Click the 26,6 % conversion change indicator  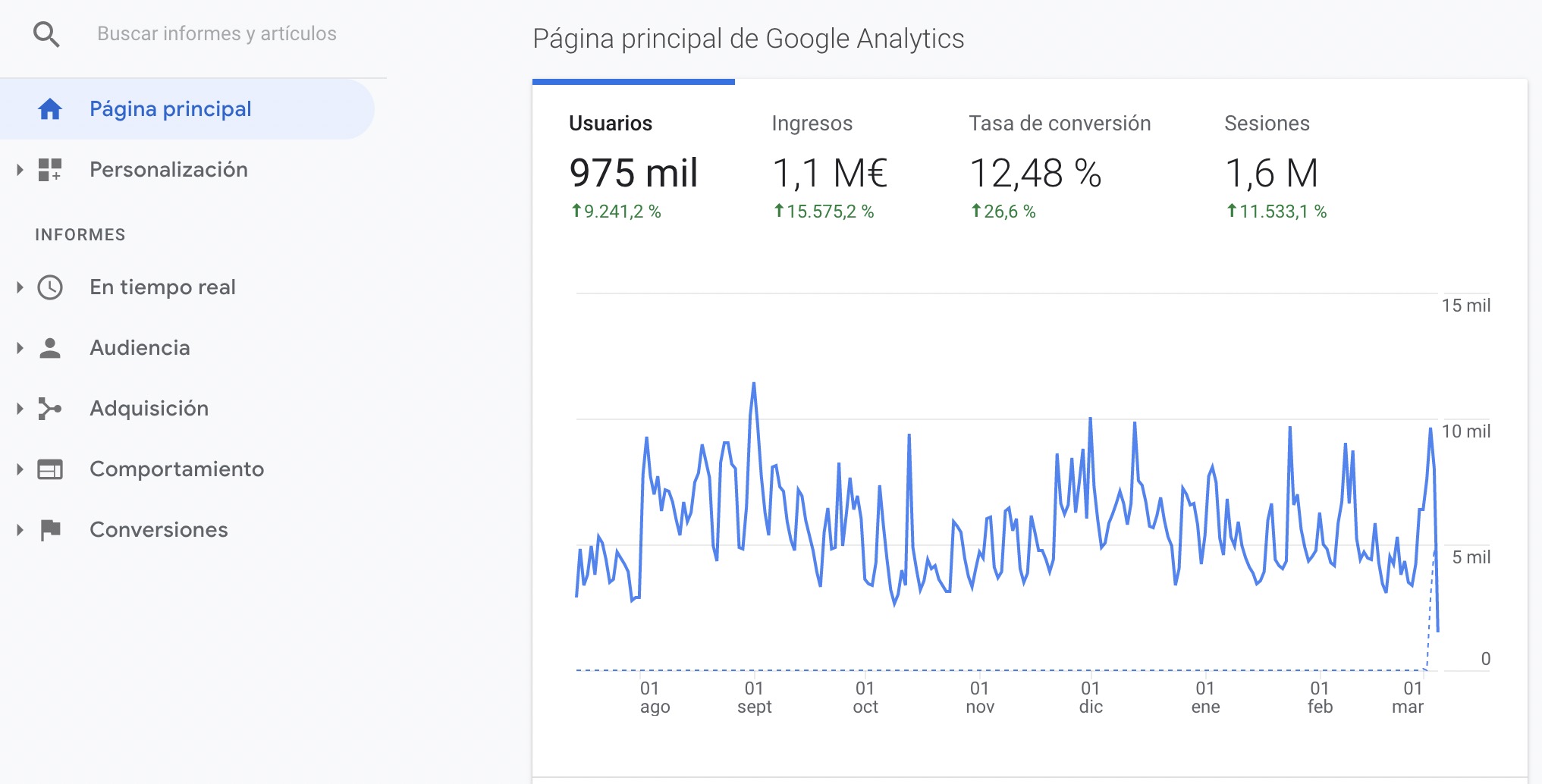(x=1003, y=212)
